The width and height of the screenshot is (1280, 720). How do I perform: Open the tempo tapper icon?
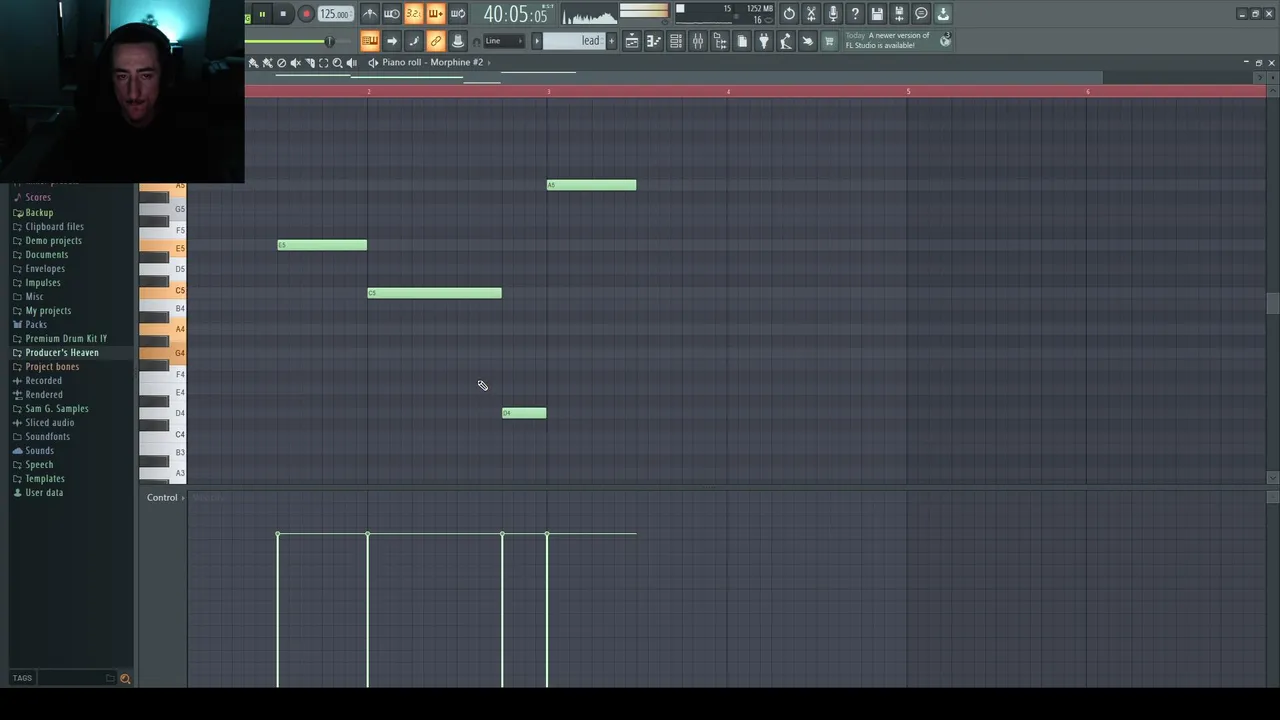pos(786,41)
